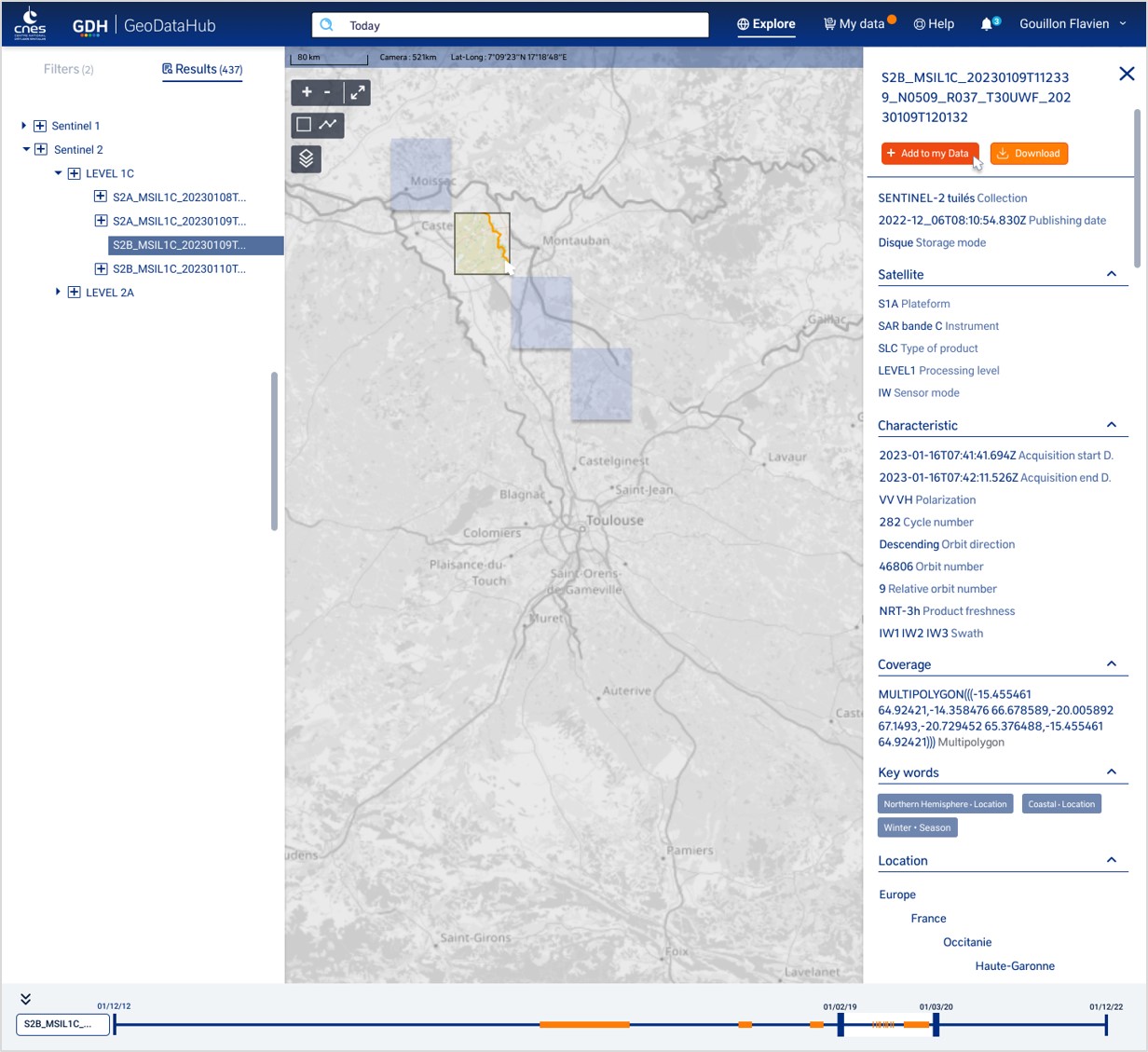The width and height of the screenshot is (1148, 1052).
Task: Click the results panel scrollbar
Action: click(x=274, y=452)
